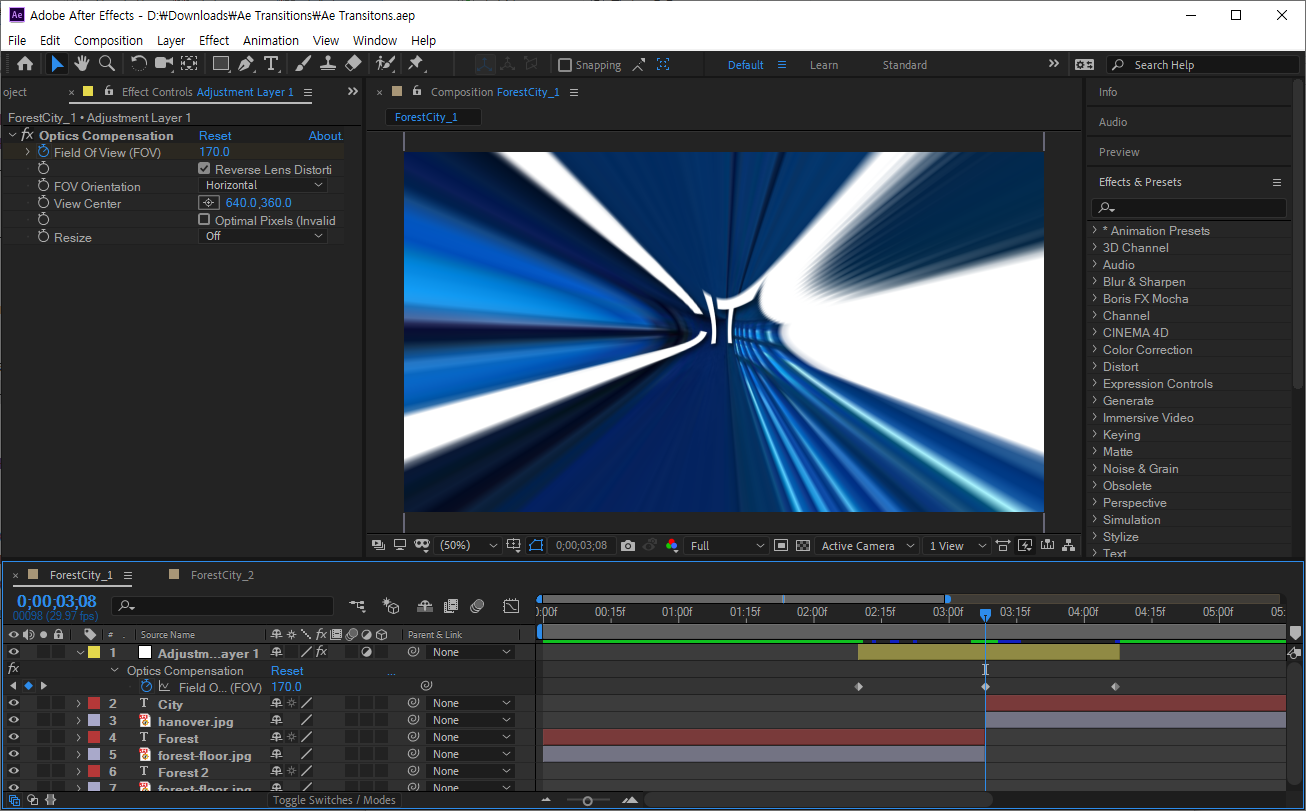Select the Zoom magnifier tool
The image size is (1306, 811).
click(106, 64)
